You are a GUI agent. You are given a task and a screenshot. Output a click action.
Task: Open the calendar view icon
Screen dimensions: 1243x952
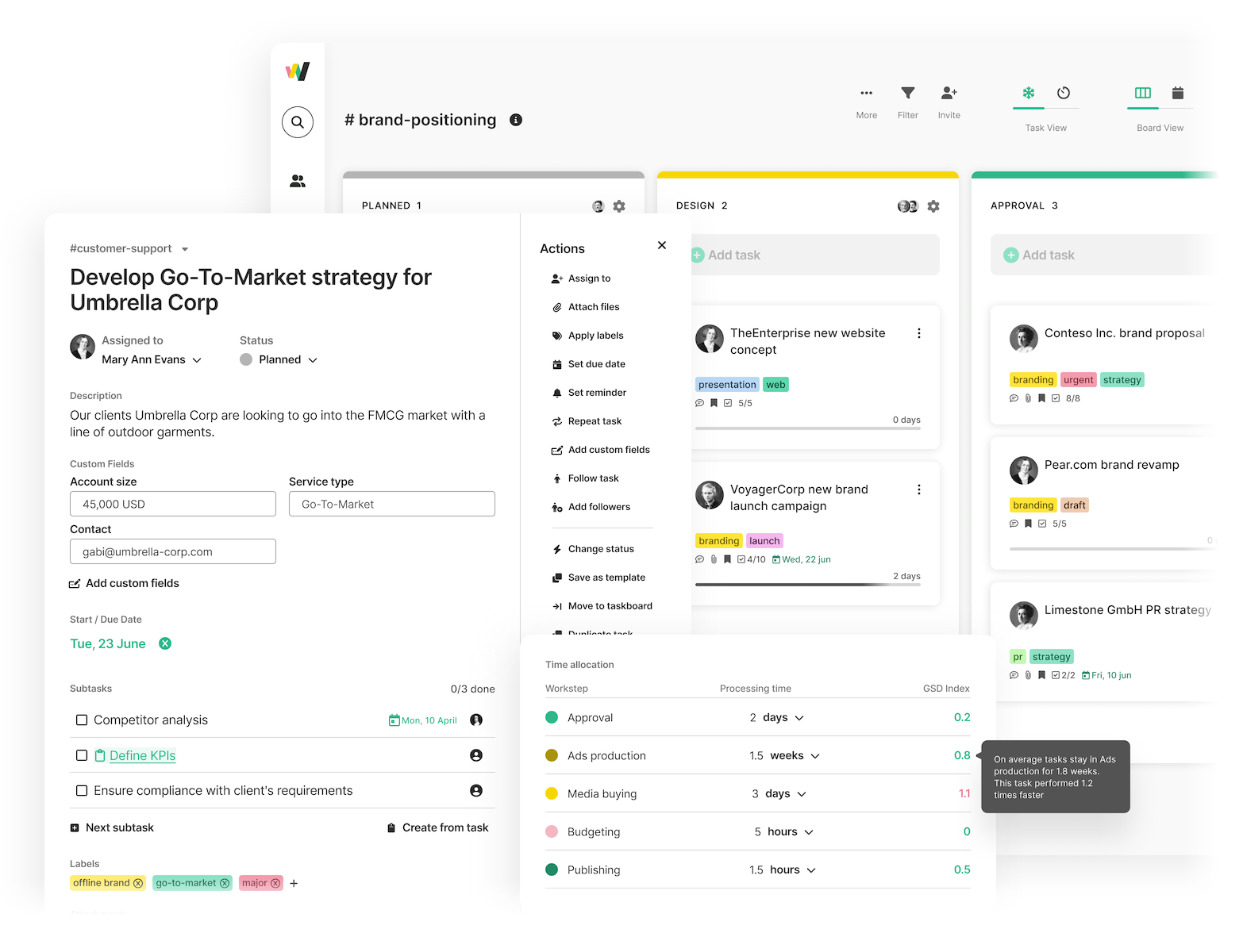(x=1177, y=94)
